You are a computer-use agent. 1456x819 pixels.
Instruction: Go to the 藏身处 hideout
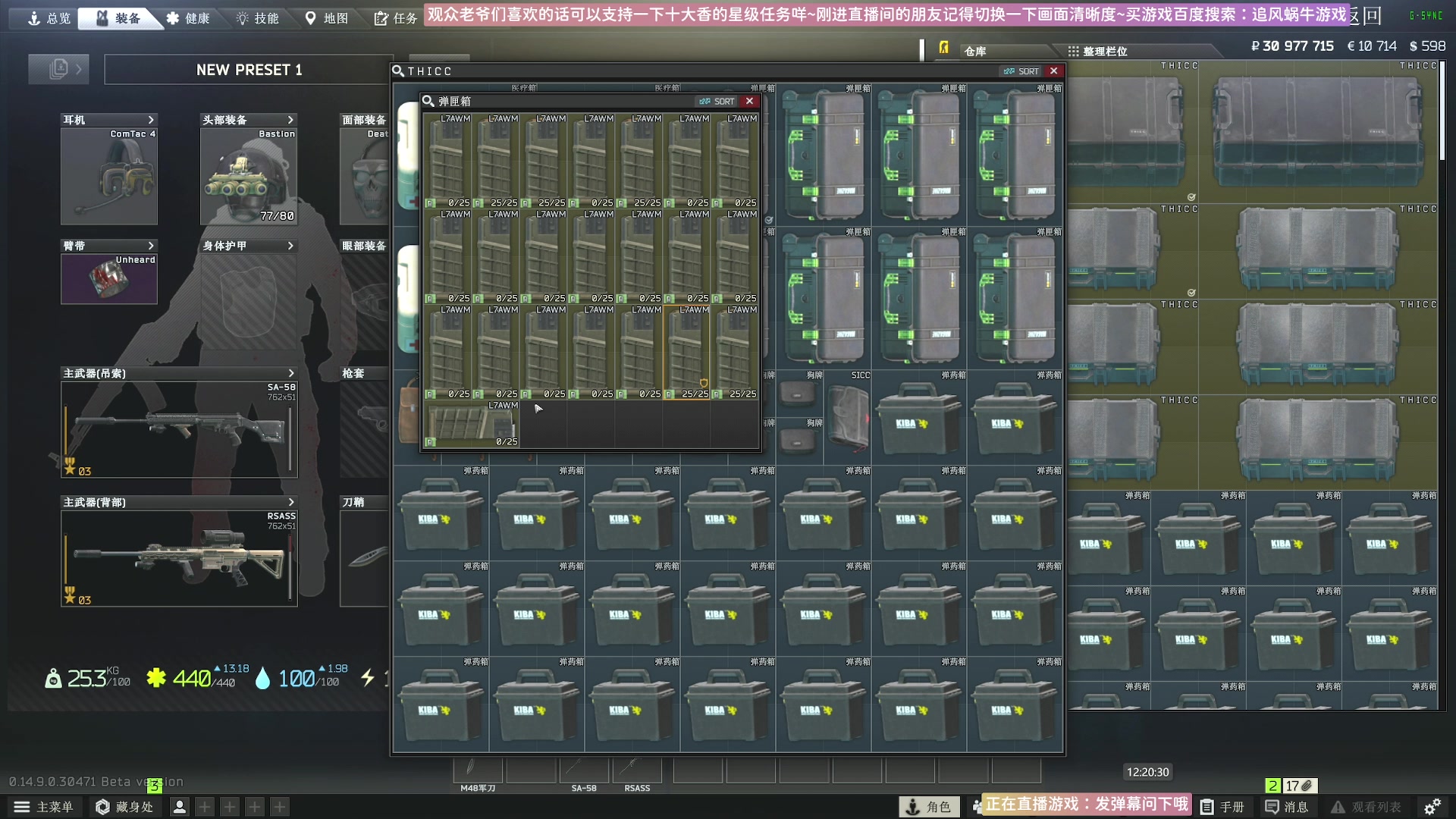125,807
